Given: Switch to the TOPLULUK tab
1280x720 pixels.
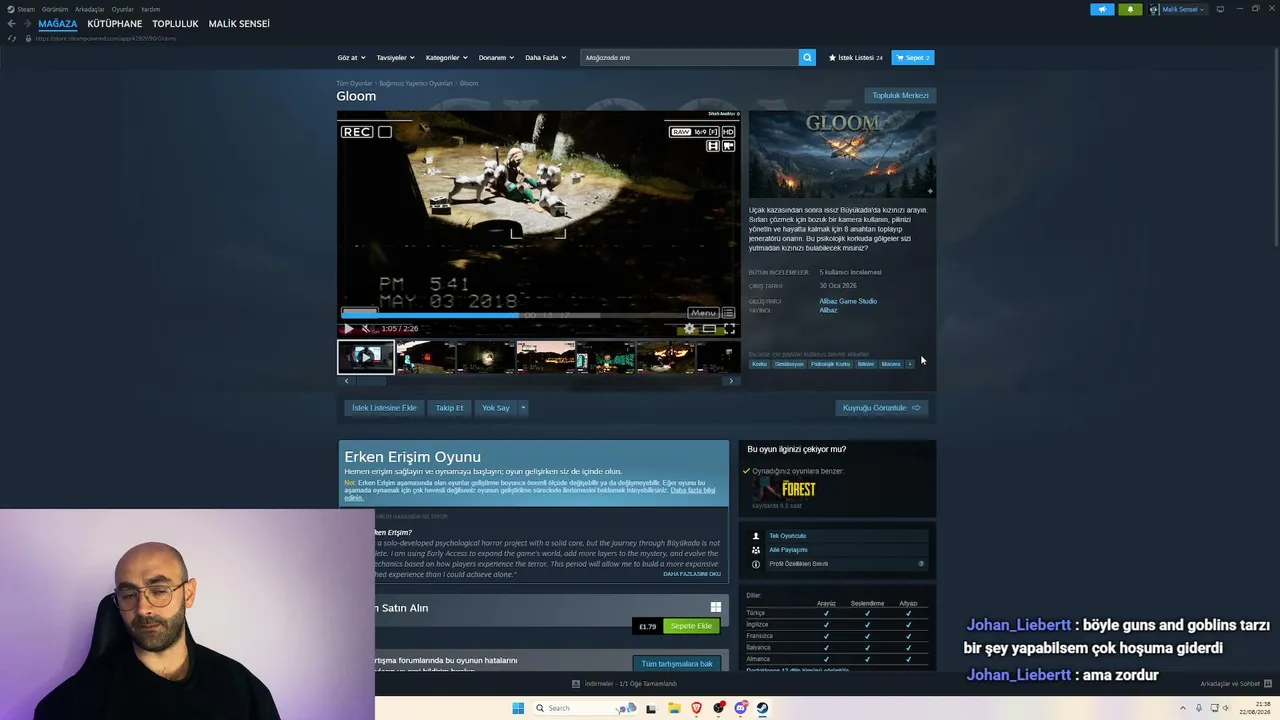Looking at the screenshot, I should 176,24.
